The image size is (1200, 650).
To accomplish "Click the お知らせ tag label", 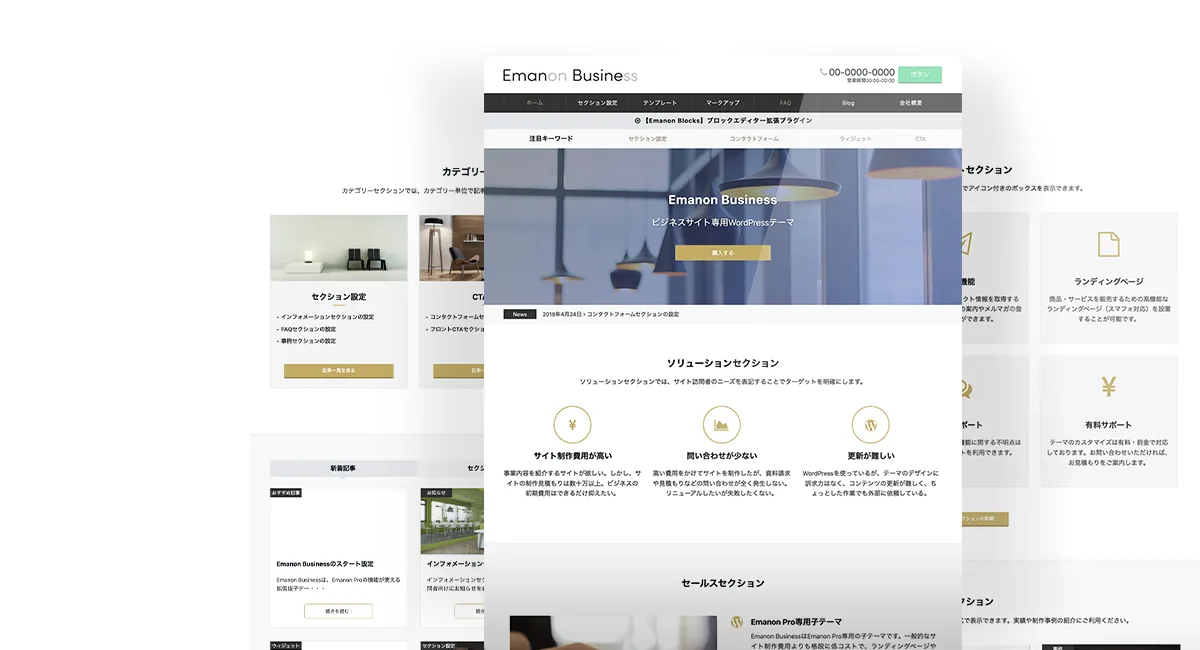I will click(x=435, y=493).
